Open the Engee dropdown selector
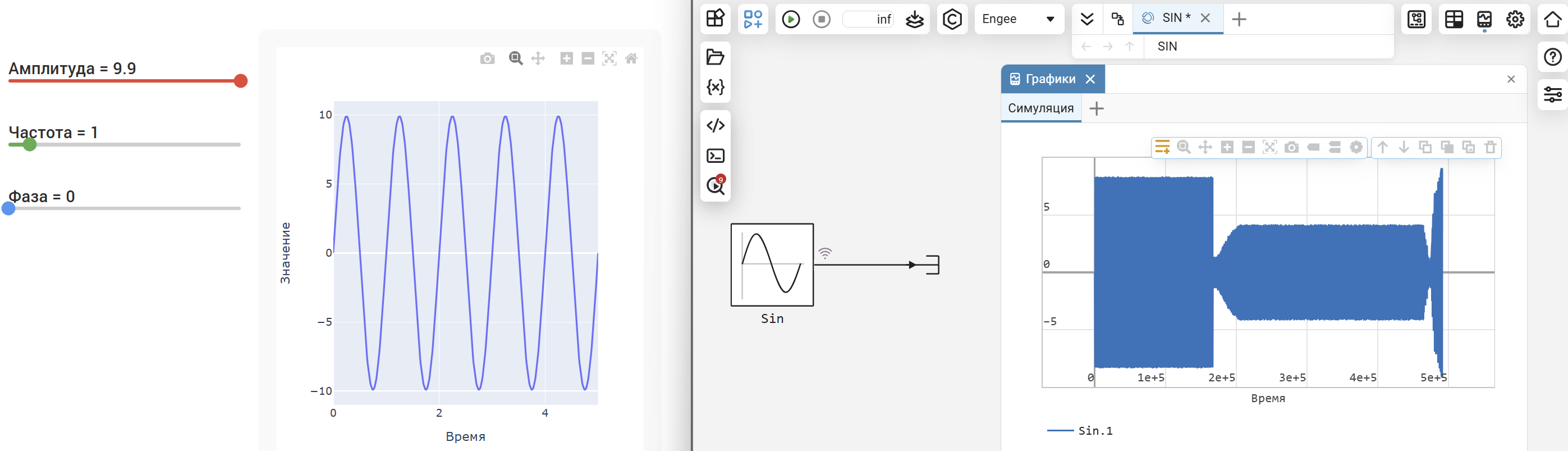Screen dimensions: 1568x451 (1019, 19)
